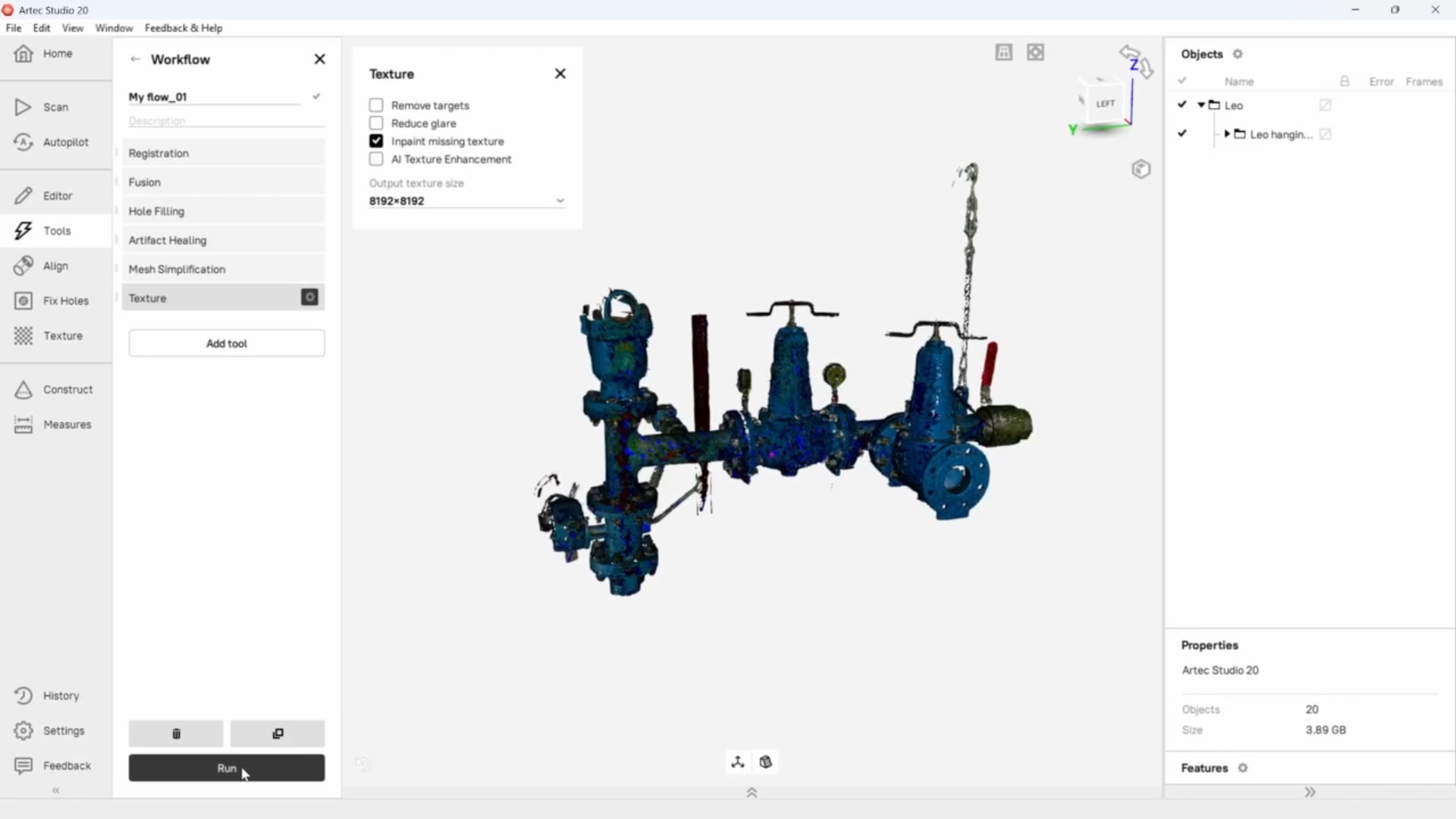Screen dimensions: 1456x819
Task: Open the Output texture size dropdown
Action: (467, 201)
